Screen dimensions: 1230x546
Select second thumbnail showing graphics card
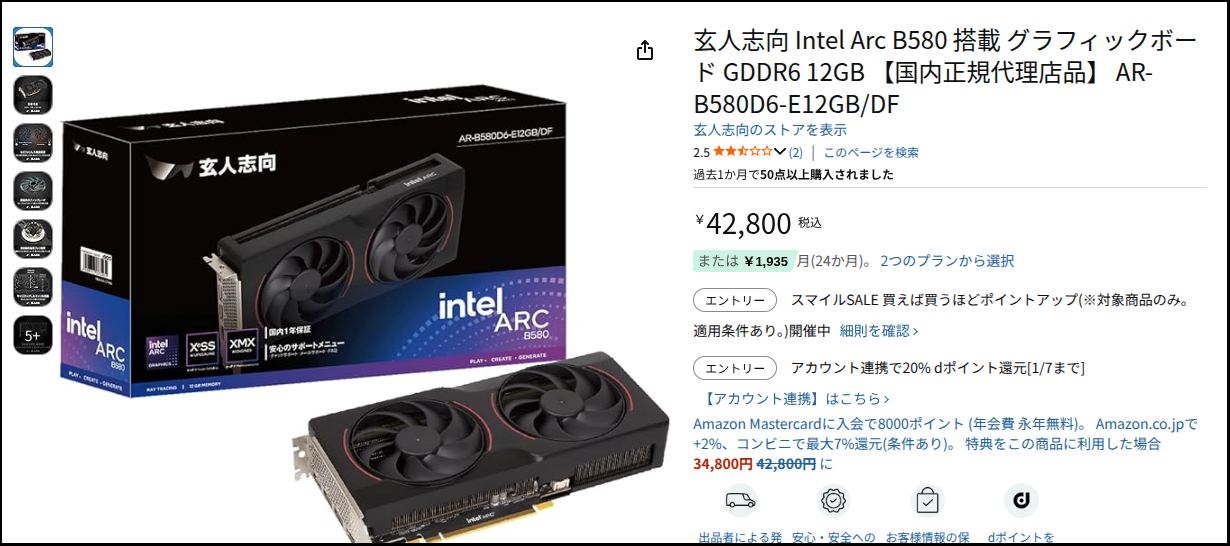[x=33, y=95]
